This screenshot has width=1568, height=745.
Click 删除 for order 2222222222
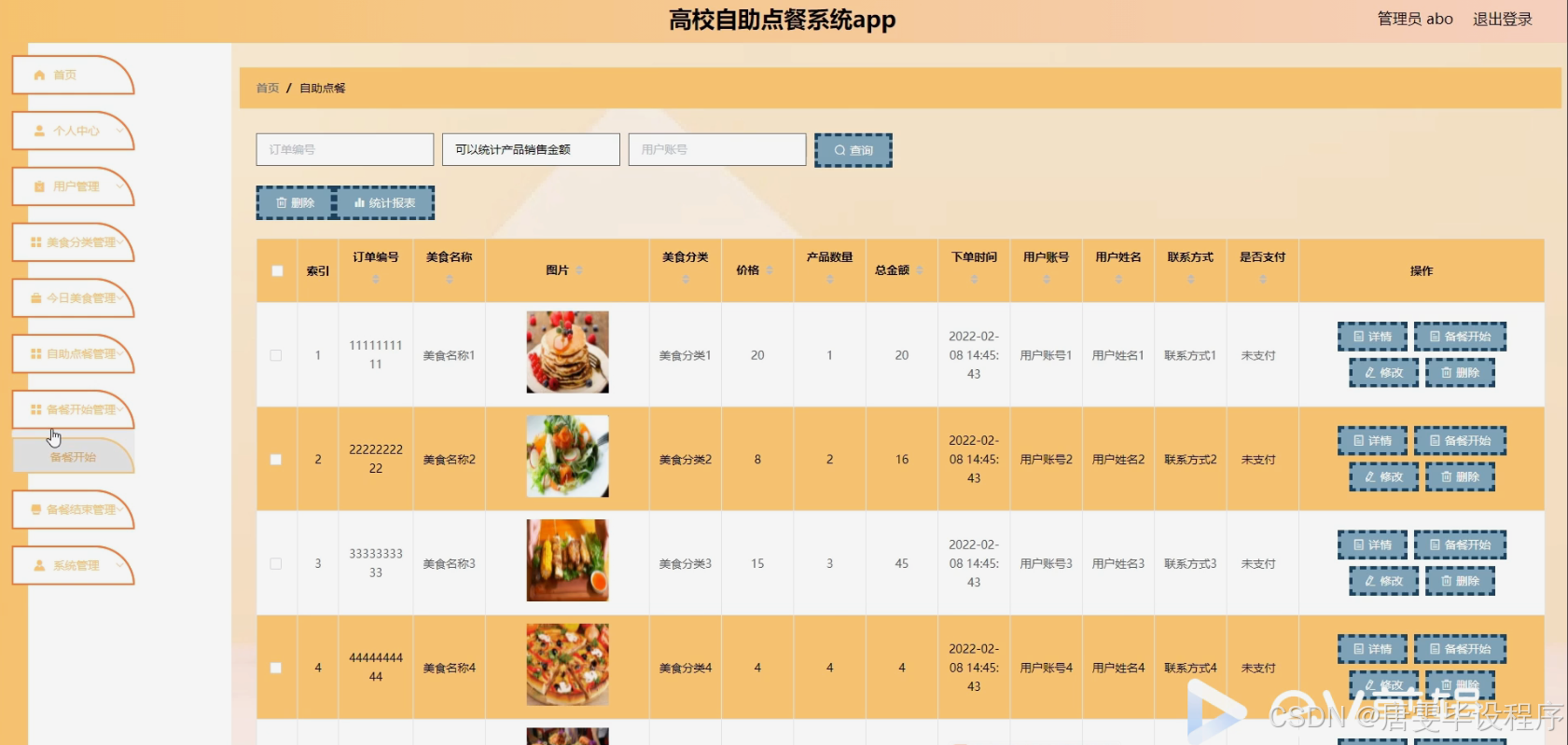[x=1461, y=476]
